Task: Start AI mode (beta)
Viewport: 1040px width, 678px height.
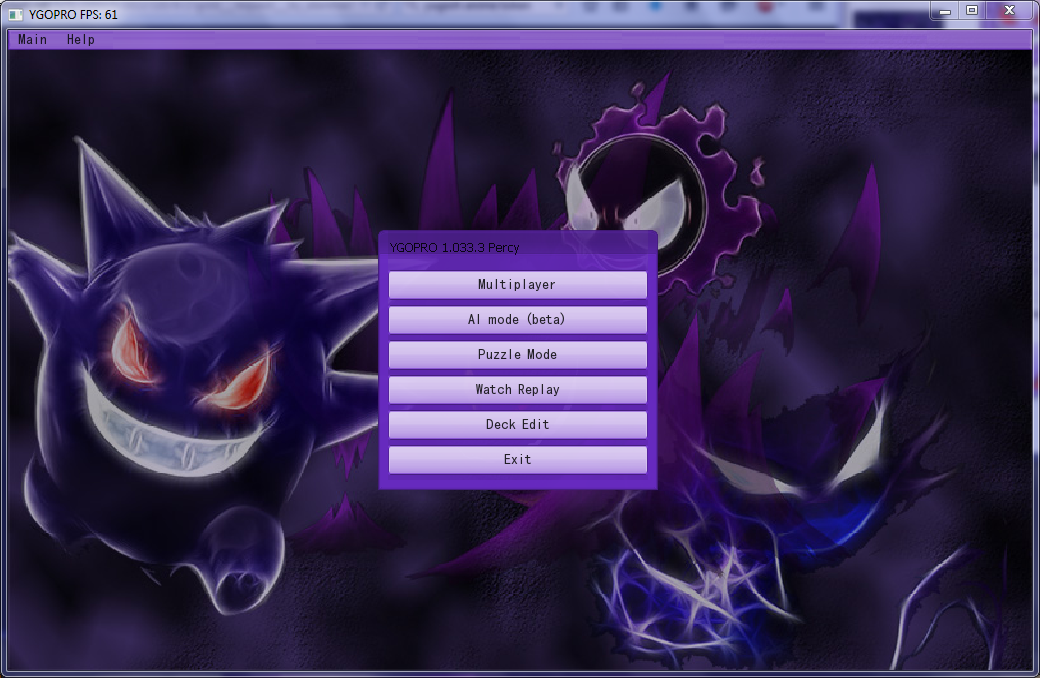Action: coord(517,320)
